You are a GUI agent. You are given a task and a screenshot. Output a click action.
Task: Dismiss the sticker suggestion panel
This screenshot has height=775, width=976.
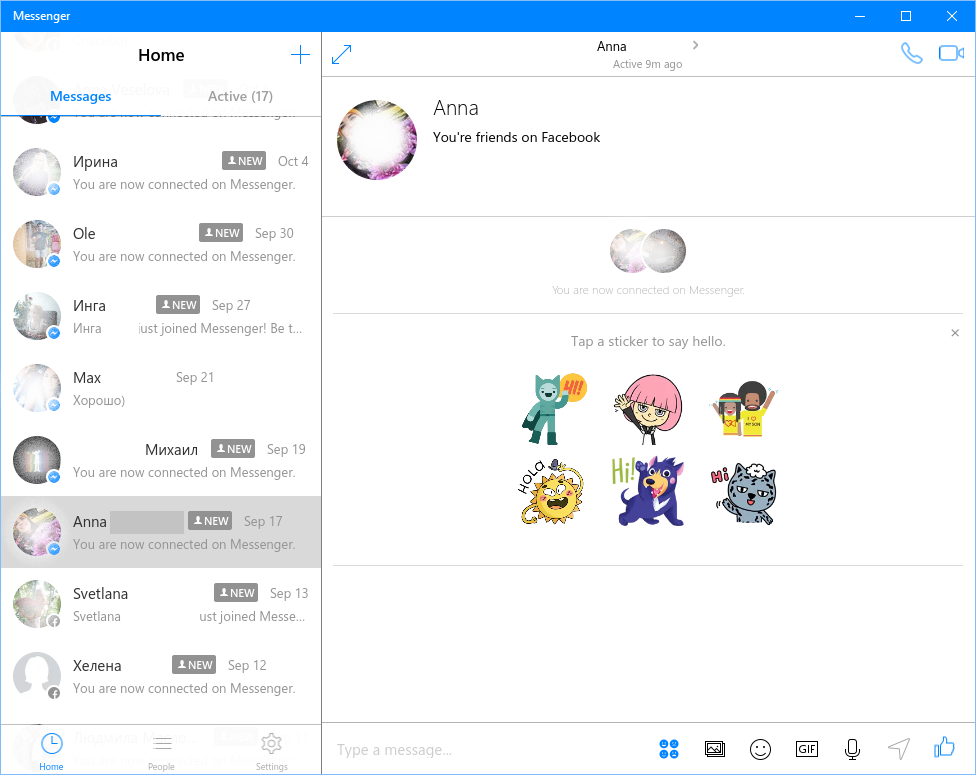pos(955,333)
